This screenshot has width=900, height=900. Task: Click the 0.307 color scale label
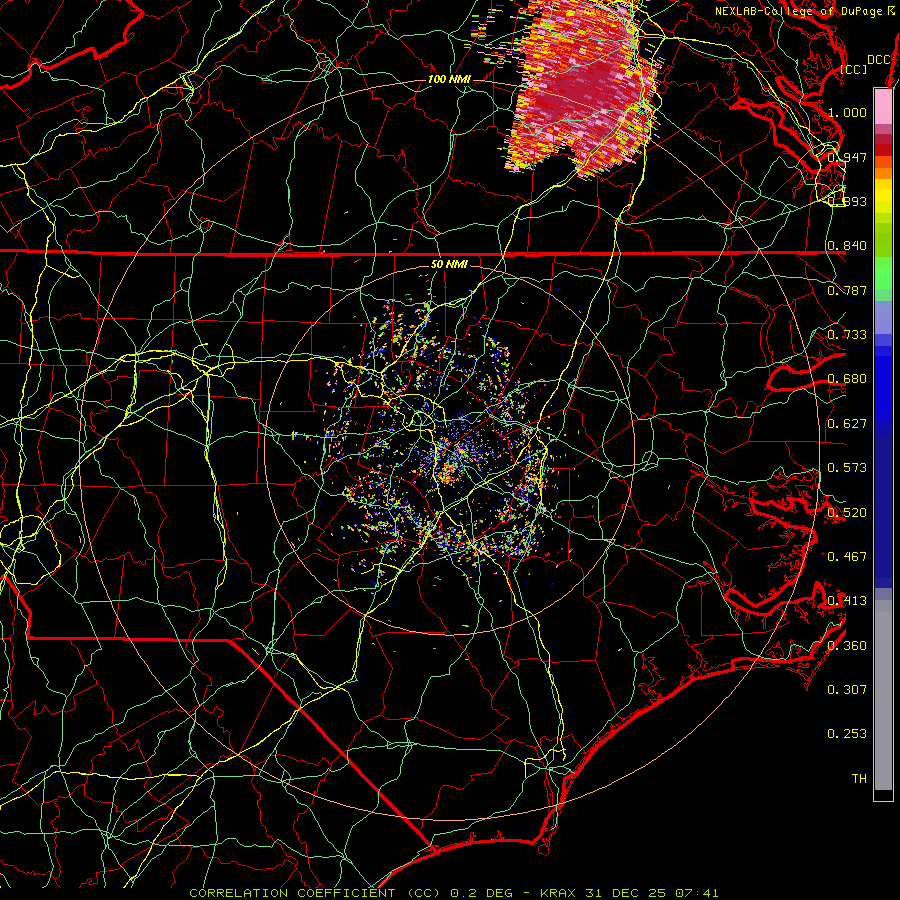point(847,689)
